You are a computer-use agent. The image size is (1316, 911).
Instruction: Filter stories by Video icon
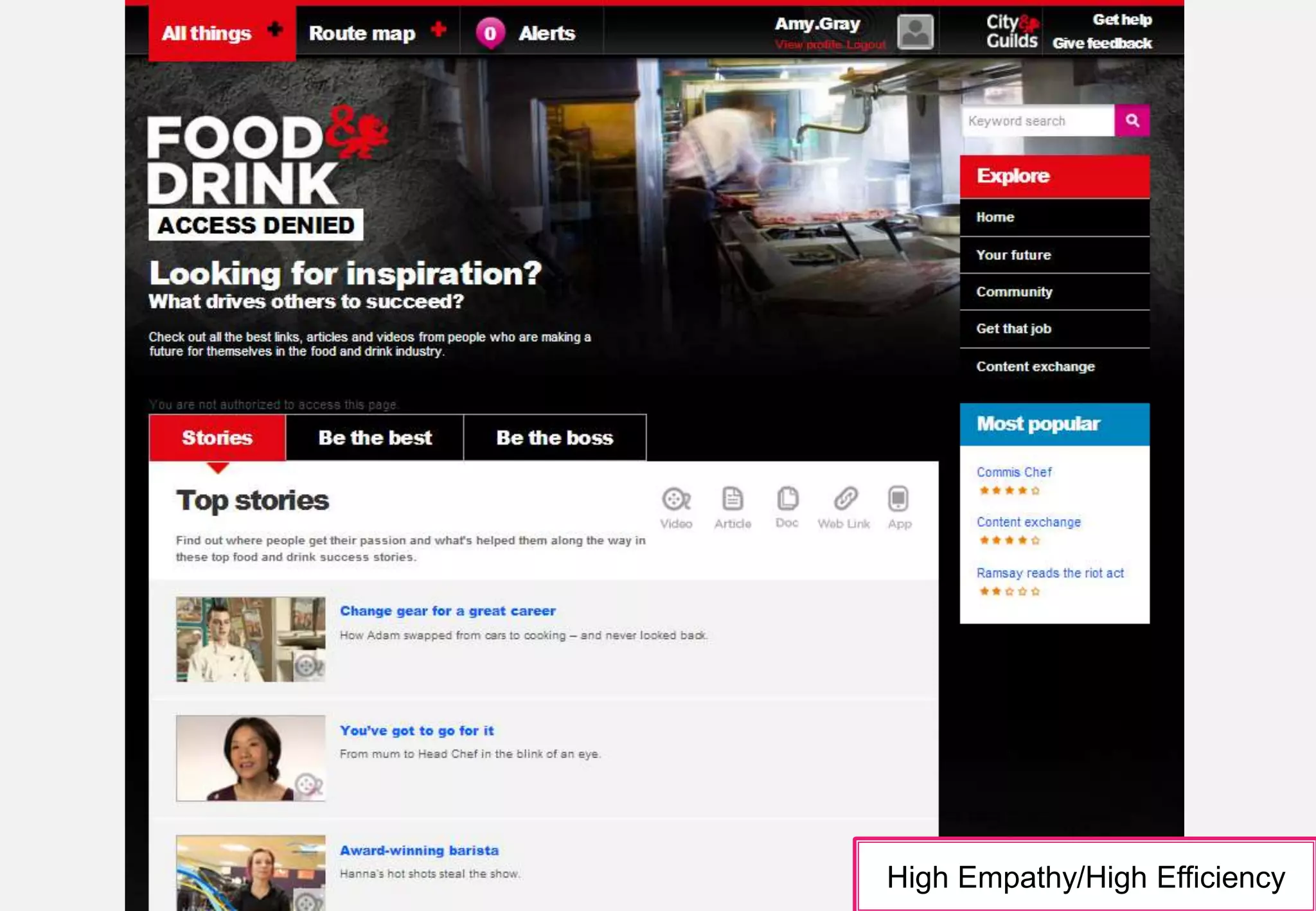pyautogui.click(x=676, y=500)
